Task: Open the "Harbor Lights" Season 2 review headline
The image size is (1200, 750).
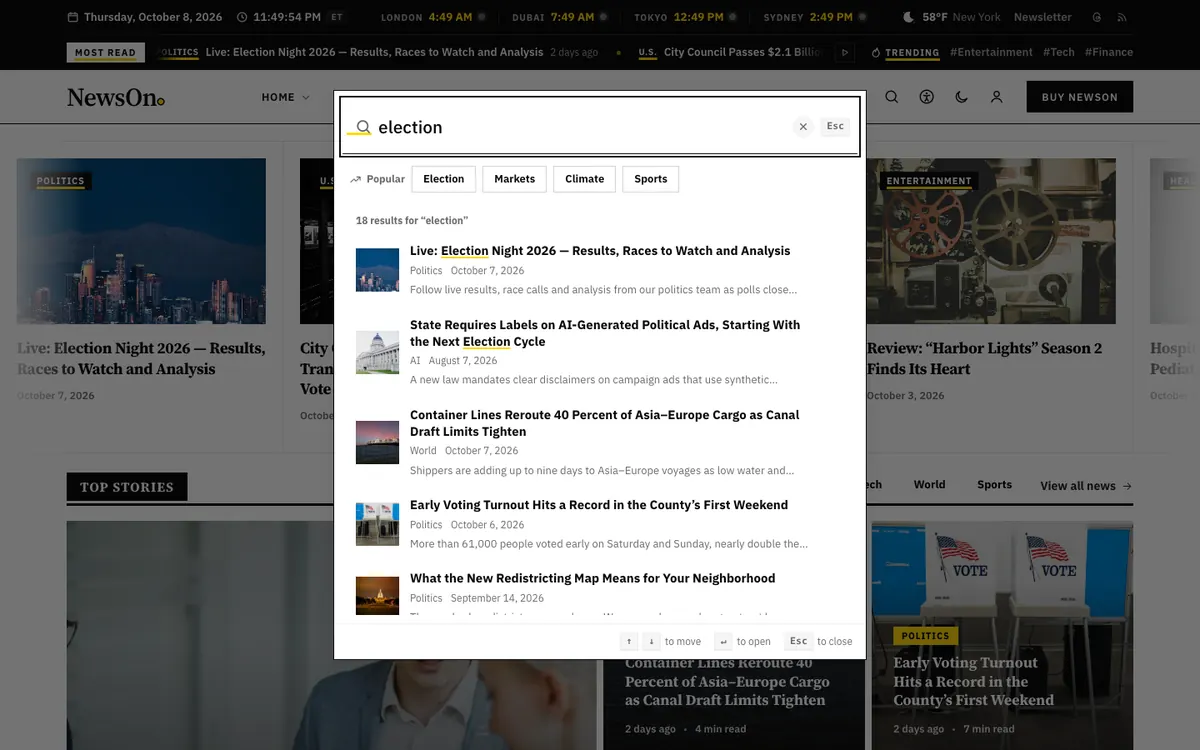Action: click(984, 358)
